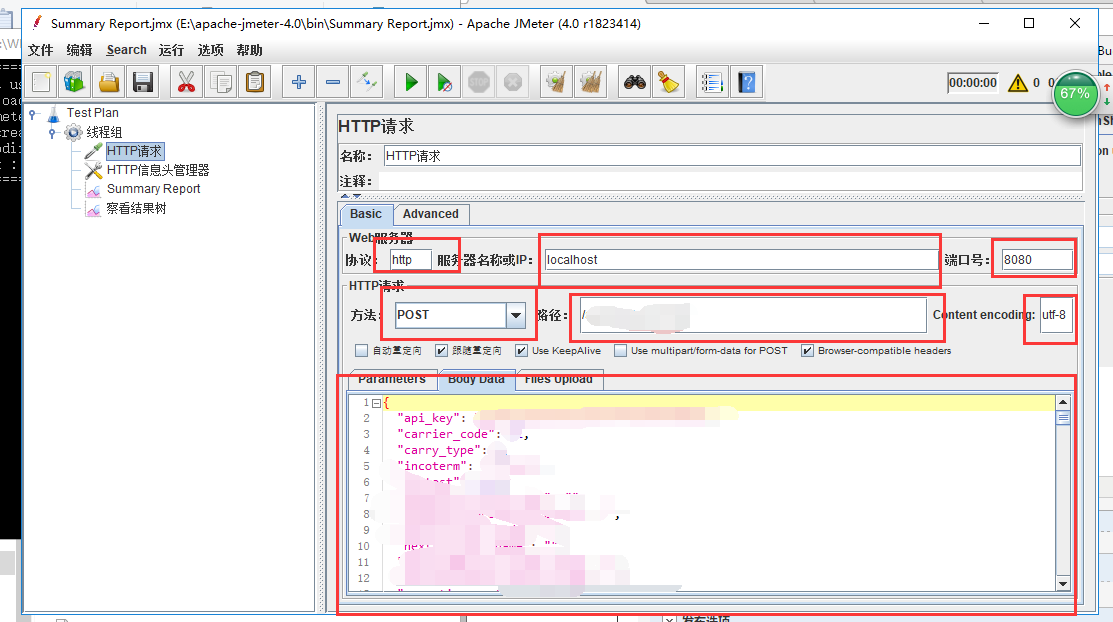Click the Cut scissors icon
The height and width of the screenshot is (622, 1113).
point(186,82)
